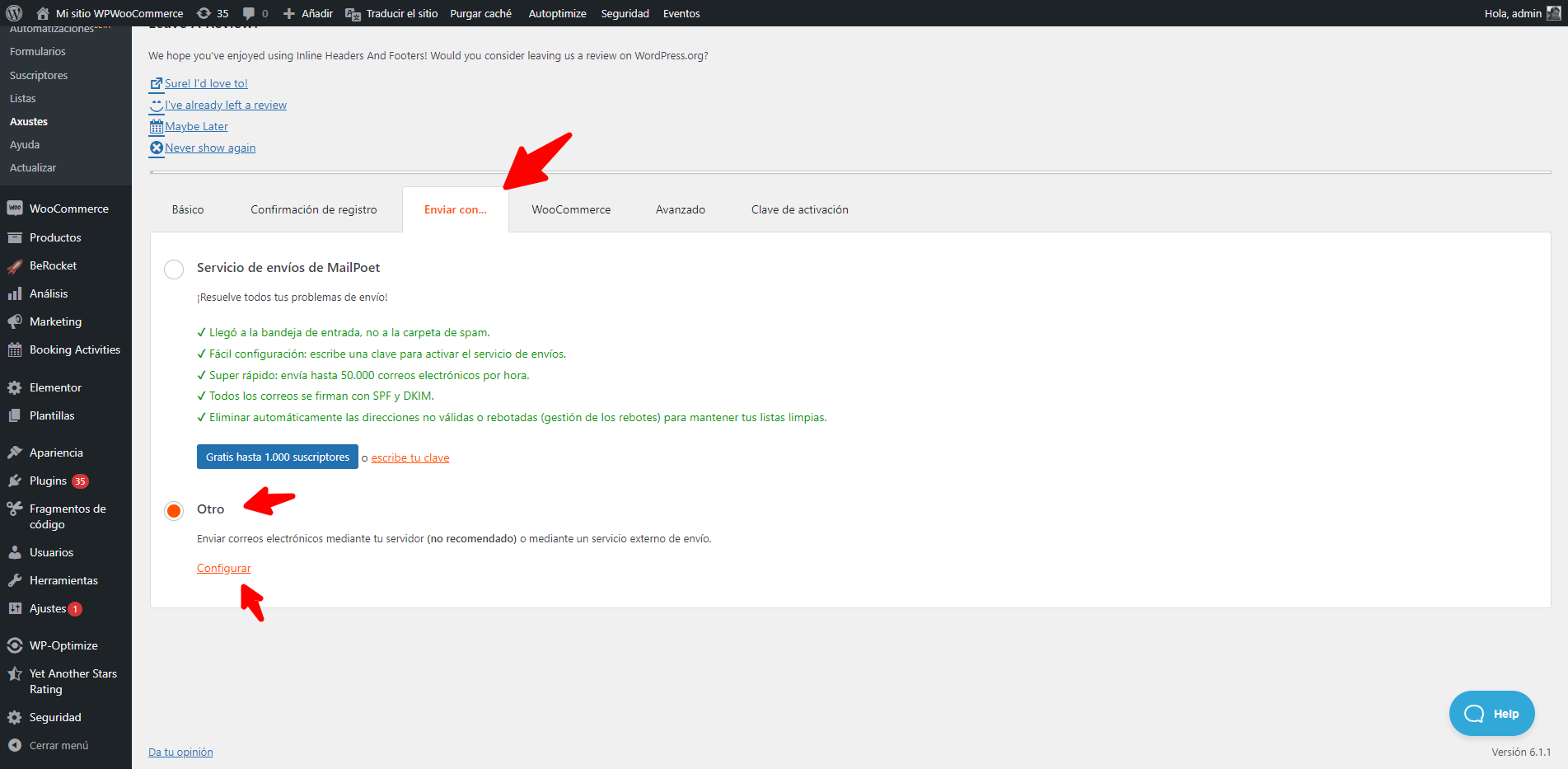Open Actualizar in MailPoet submenu

(33, 167)
